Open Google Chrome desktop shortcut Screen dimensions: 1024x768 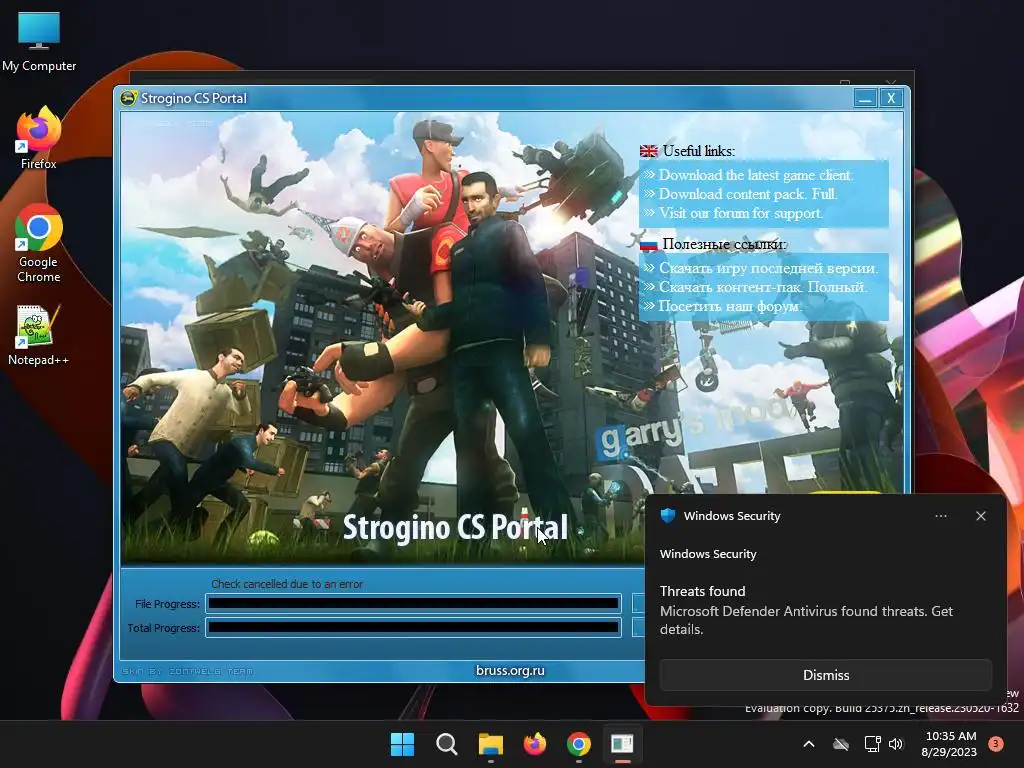point(39,243)
